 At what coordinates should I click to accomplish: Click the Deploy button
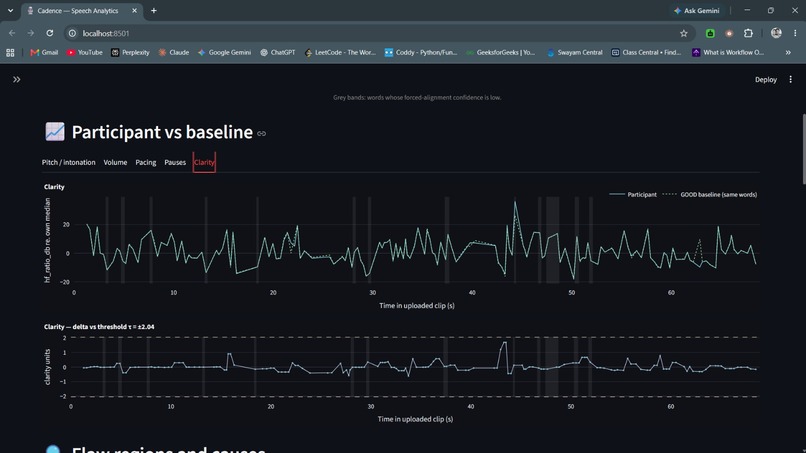[765, 79]
